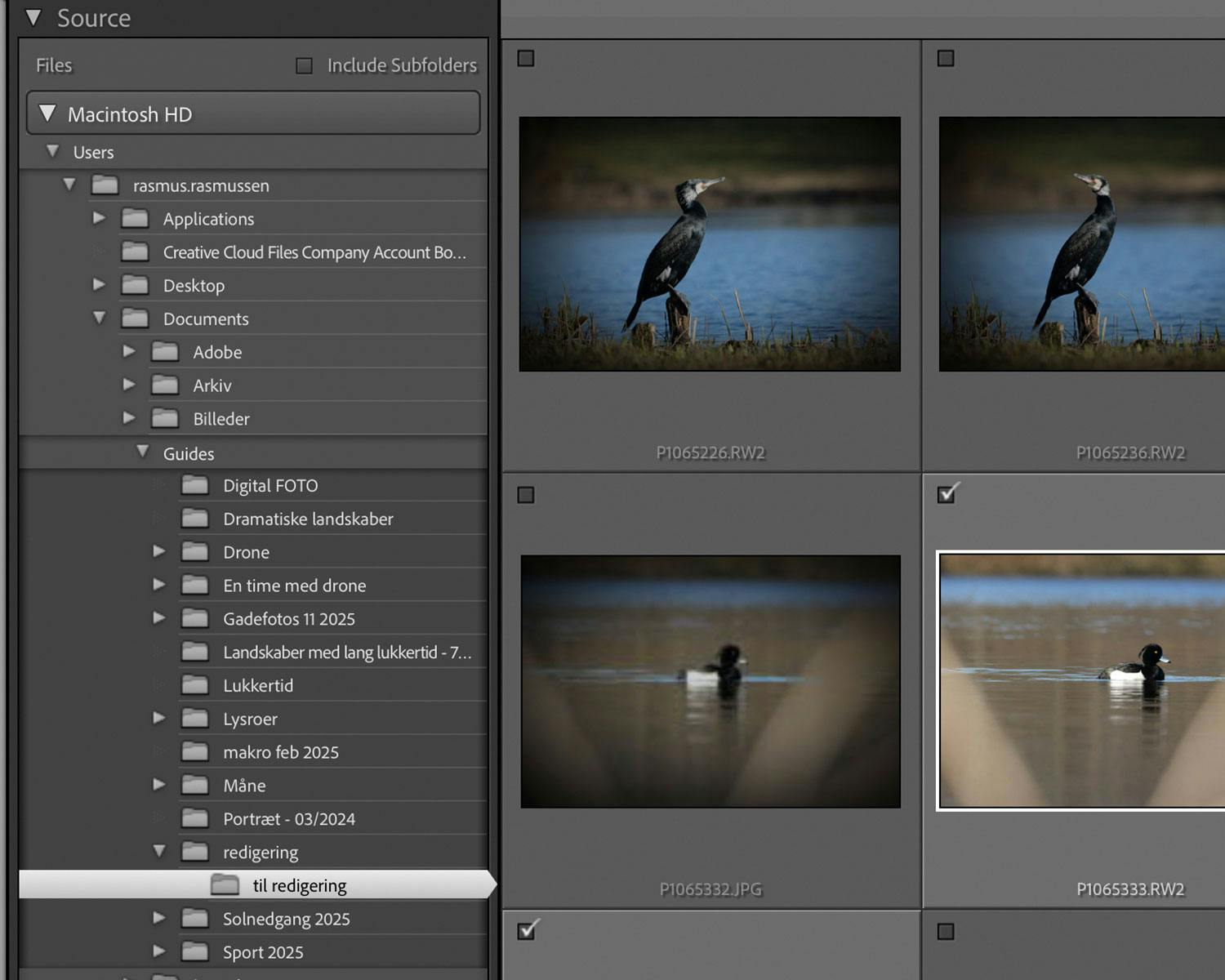Click the Lukkertid folder icon
The height and width of the screenshot is (980, 1225).
(x=194, y=685)
